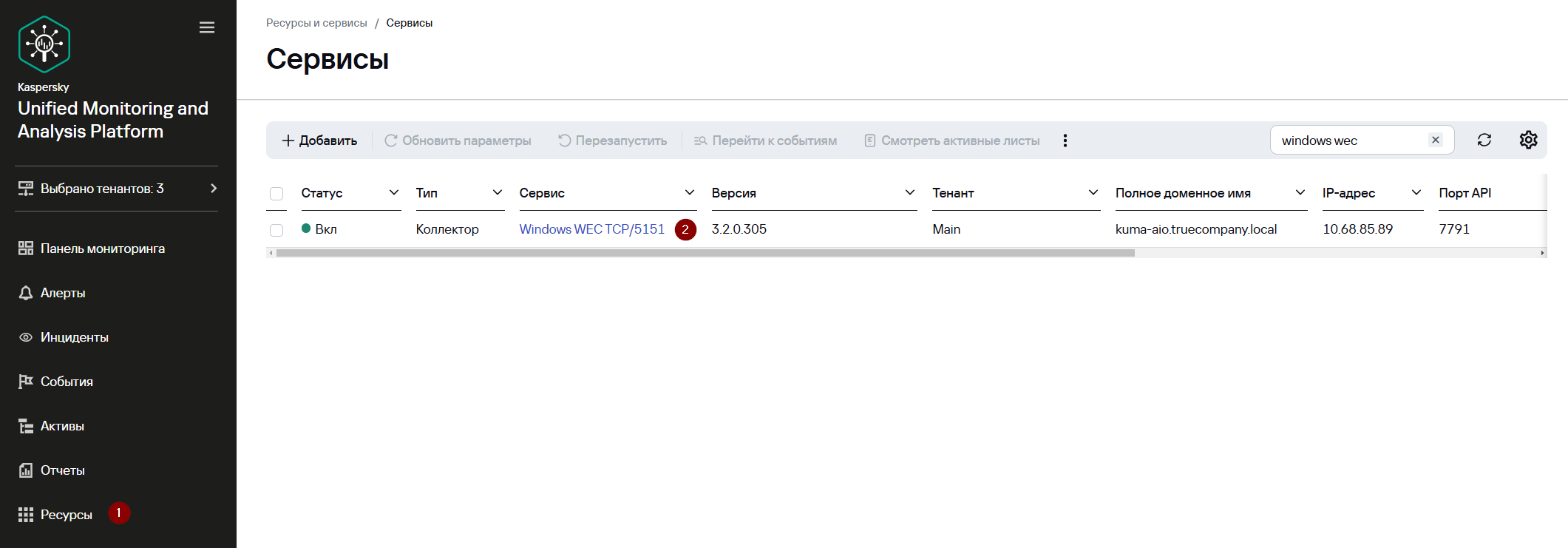Open Ресурсы in the sidebar

55,515
